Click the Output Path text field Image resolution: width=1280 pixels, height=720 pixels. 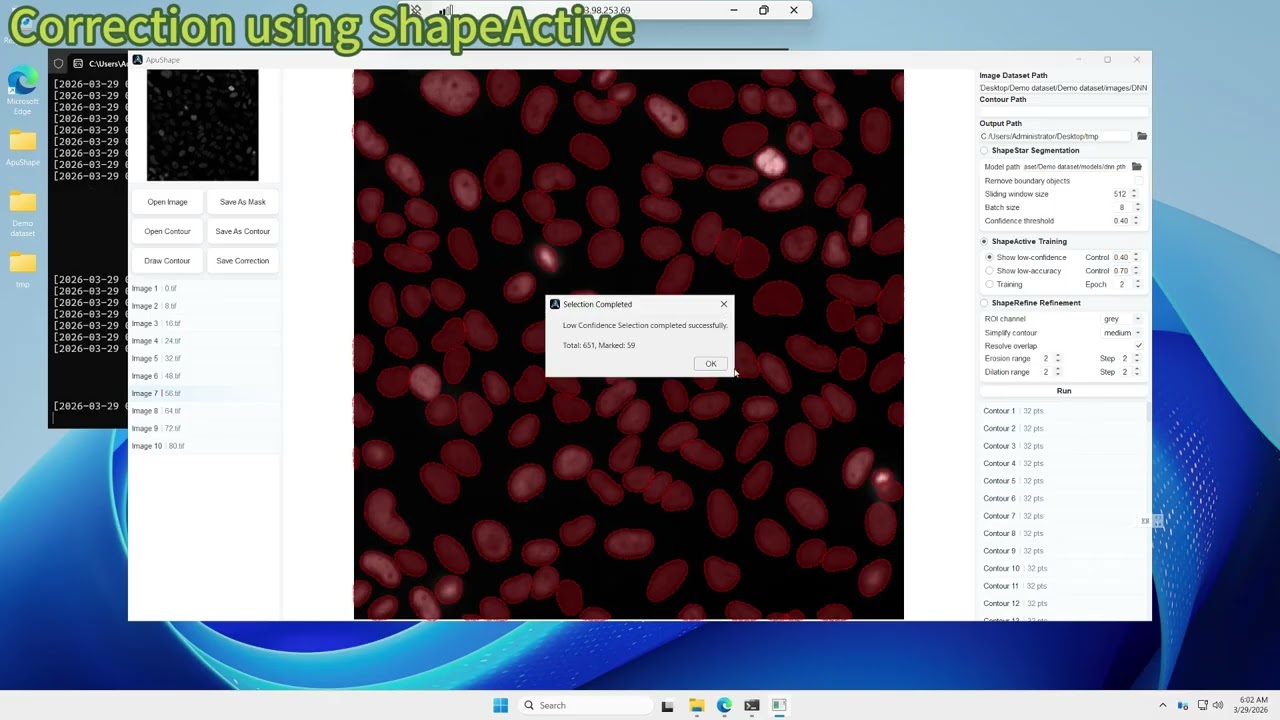(x=1055, y=136)
